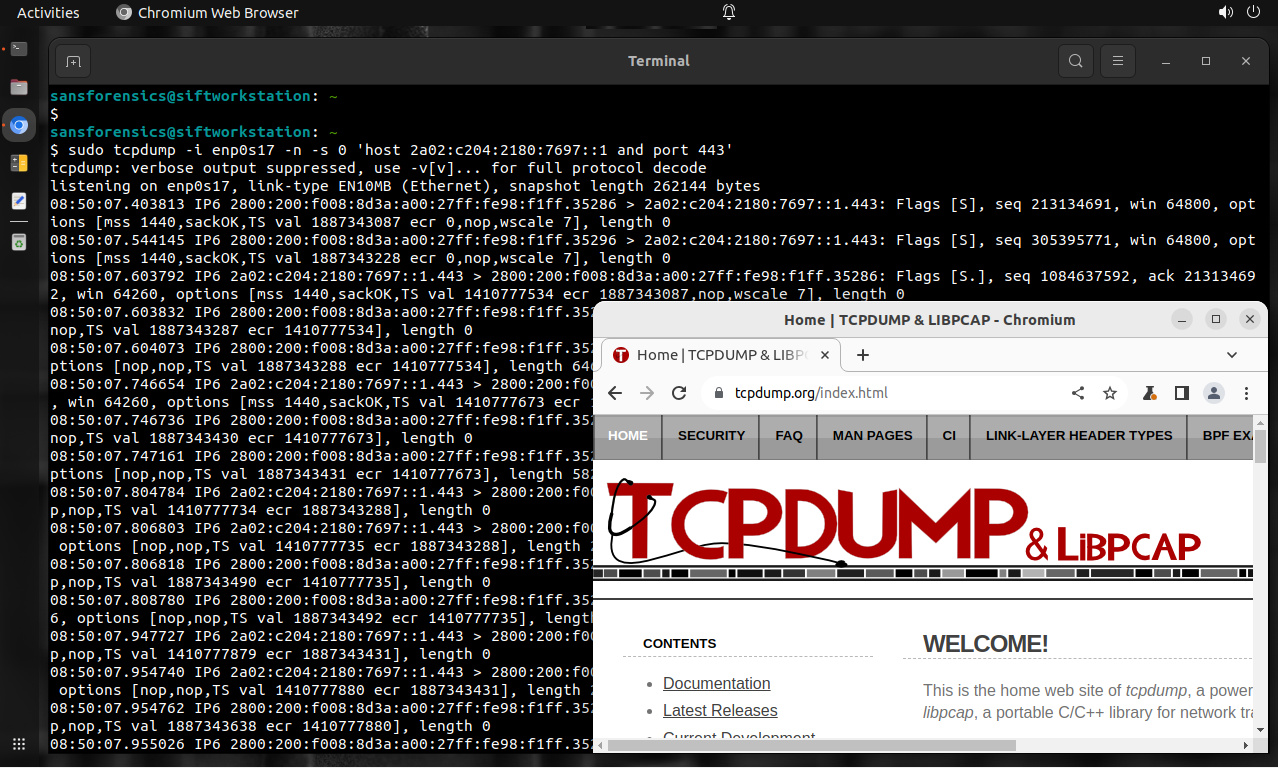Open the power menu in the top bar

point(1254,12)
